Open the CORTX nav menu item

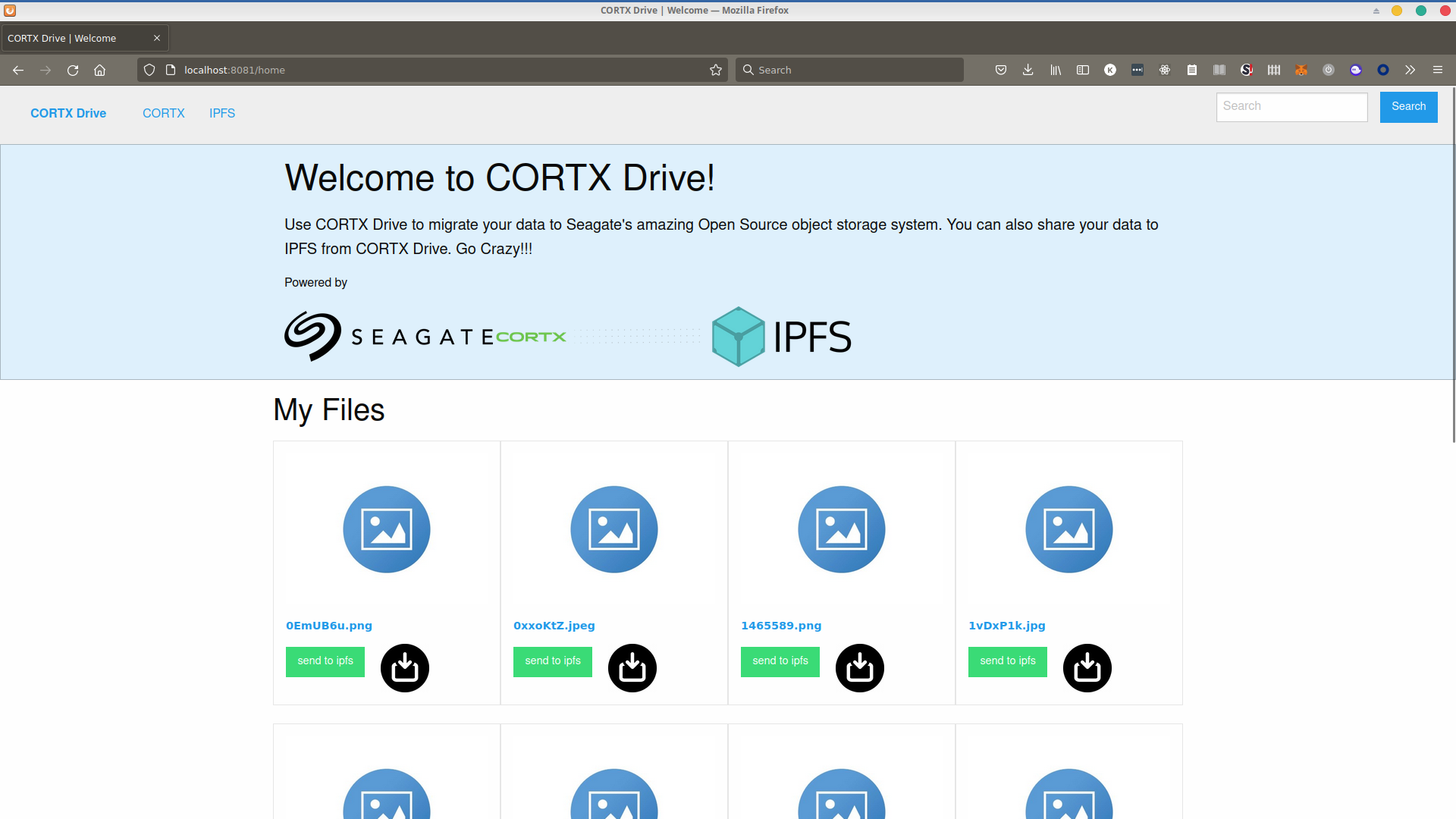point(163,113)
